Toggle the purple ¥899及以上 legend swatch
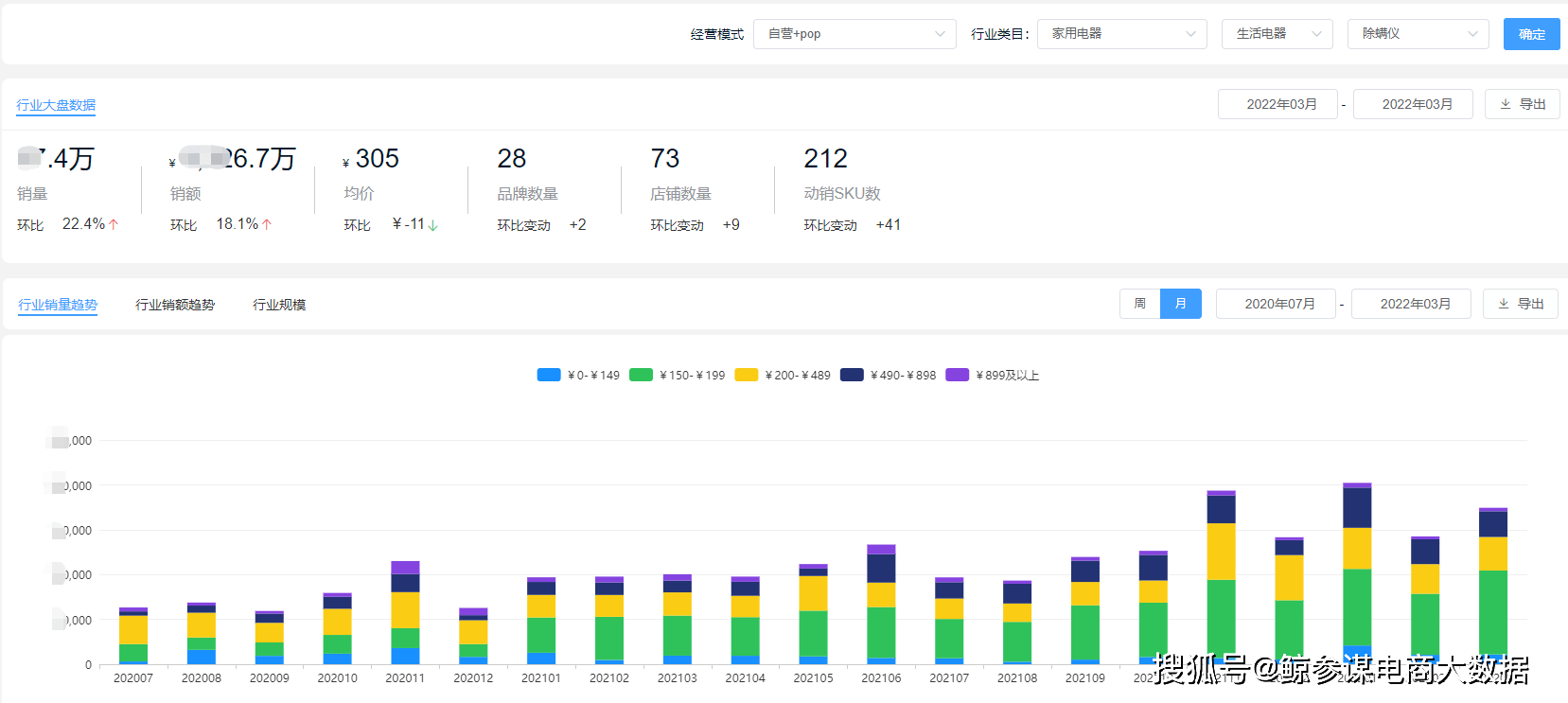The height and width of the screenshot is (703, 1568). [958, 375]
